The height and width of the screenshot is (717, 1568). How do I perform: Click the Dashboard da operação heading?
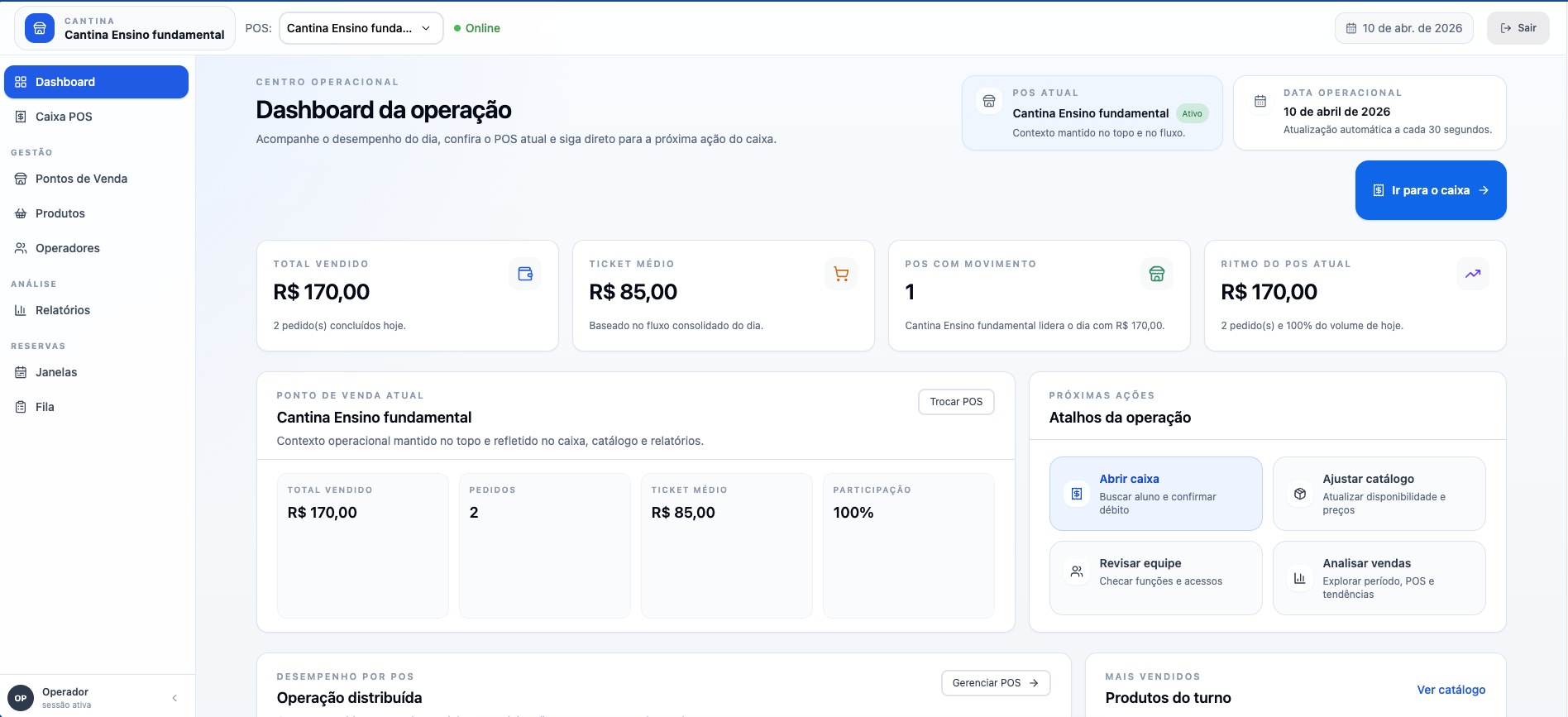pyautogui.click(x=384, y=110)
